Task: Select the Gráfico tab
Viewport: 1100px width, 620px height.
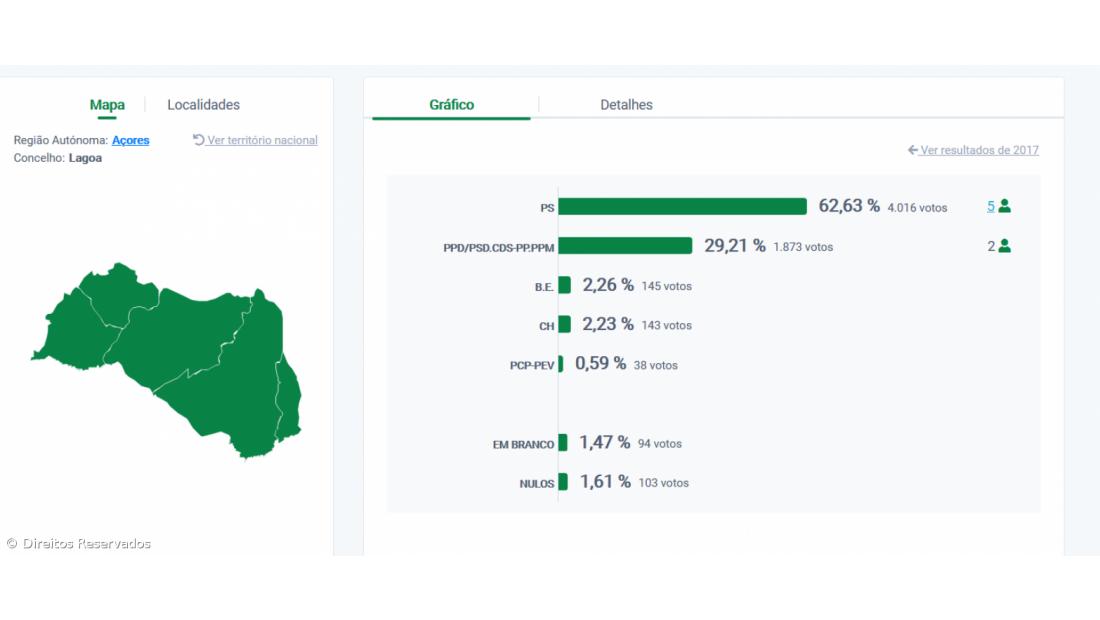Action: click(x=451, y=105)
